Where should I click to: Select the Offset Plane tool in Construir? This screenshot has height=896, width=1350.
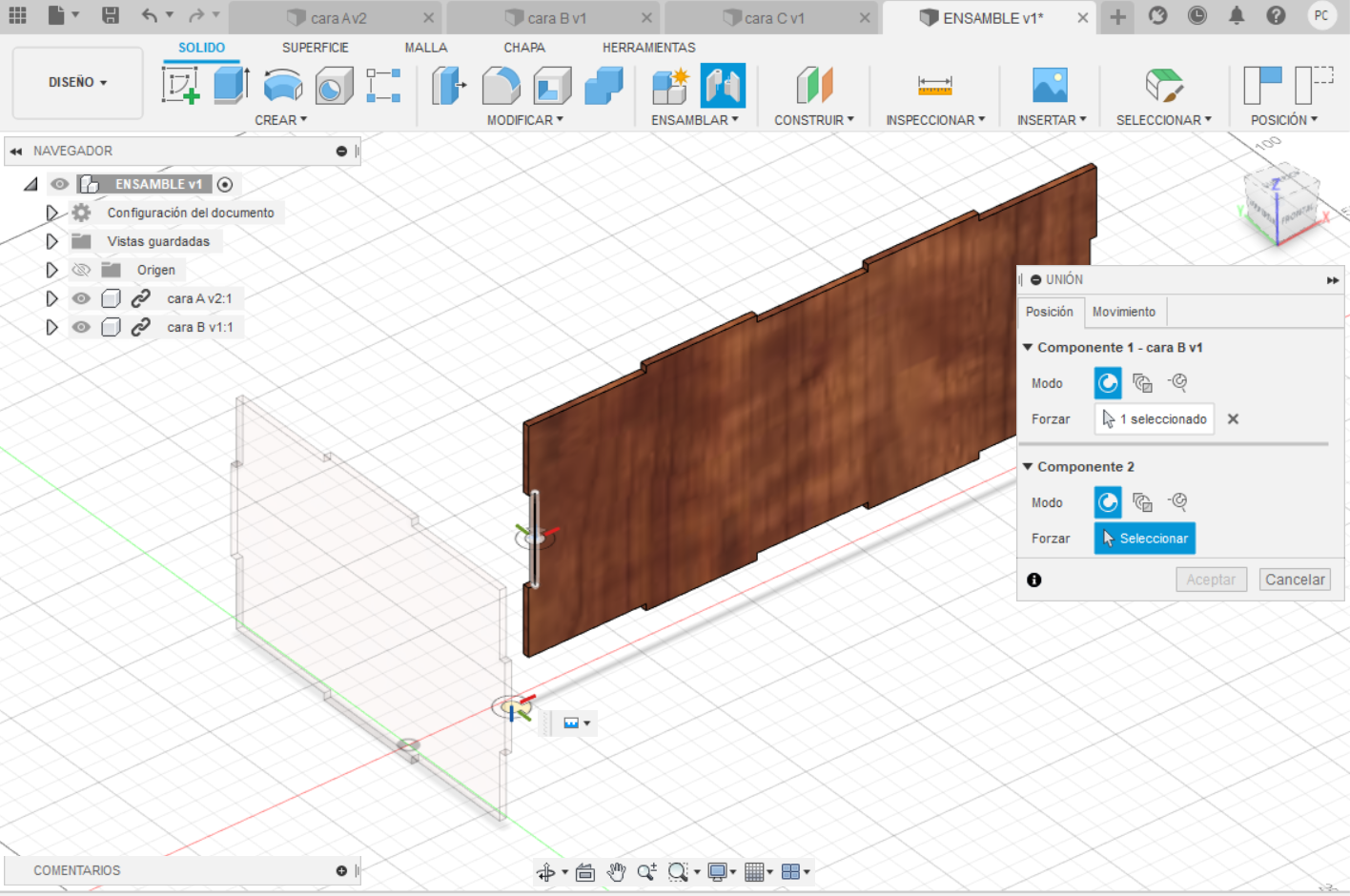click(814, 85)
